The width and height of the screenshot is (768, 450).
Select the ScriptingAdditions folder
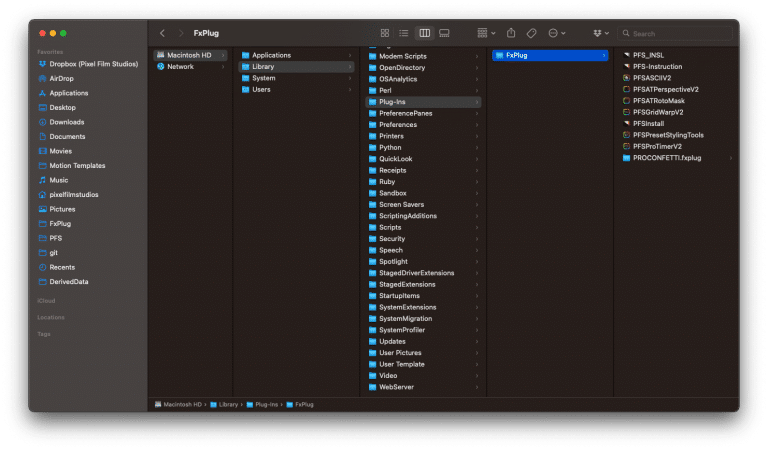click(423, 216)
